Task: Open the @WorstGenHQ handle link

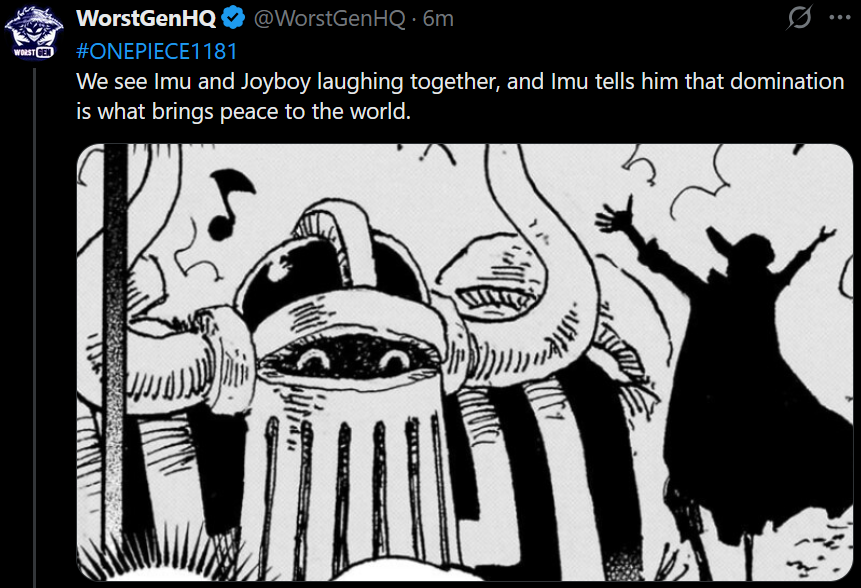Action: (329, 19)
